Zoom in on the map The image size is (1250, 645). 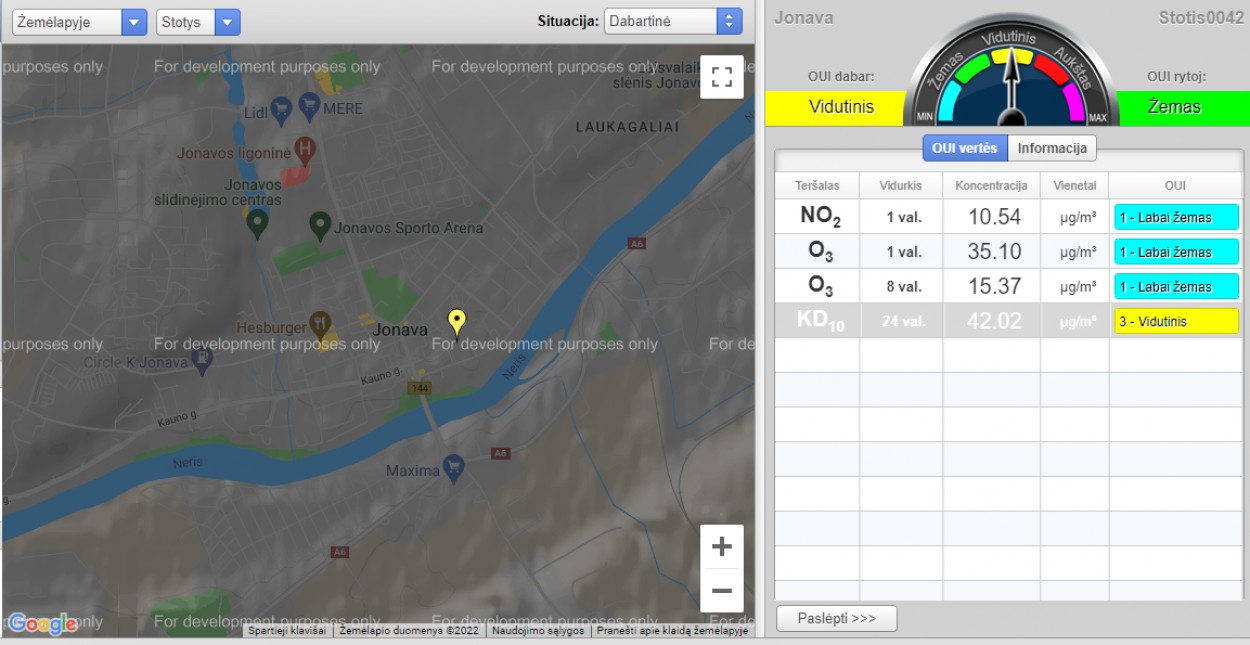coord(722,547)
